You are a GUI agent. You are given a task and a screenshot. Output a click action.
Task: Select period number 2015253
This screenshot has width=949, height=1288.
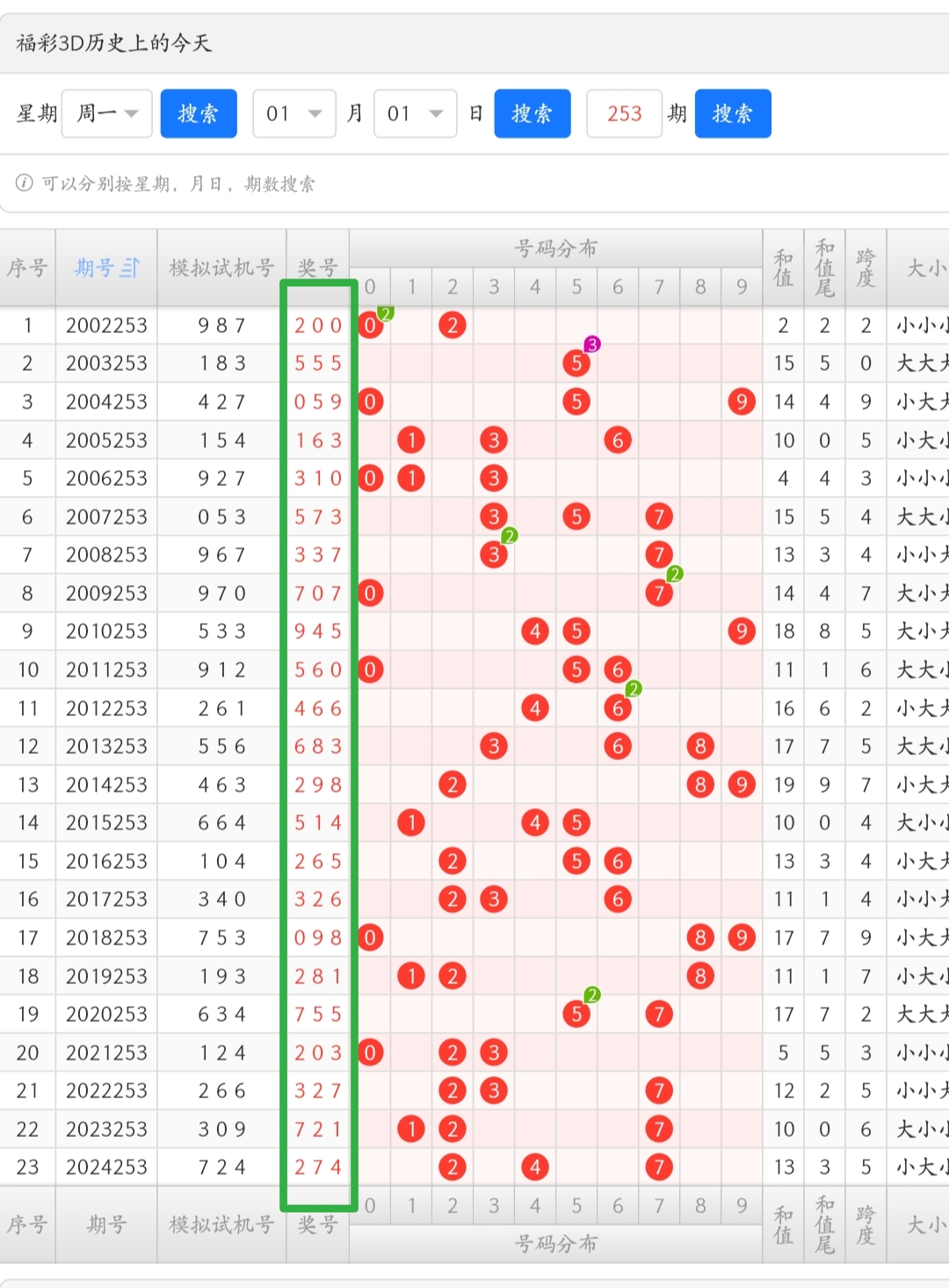pyautogui.click(x=106, y=822)
